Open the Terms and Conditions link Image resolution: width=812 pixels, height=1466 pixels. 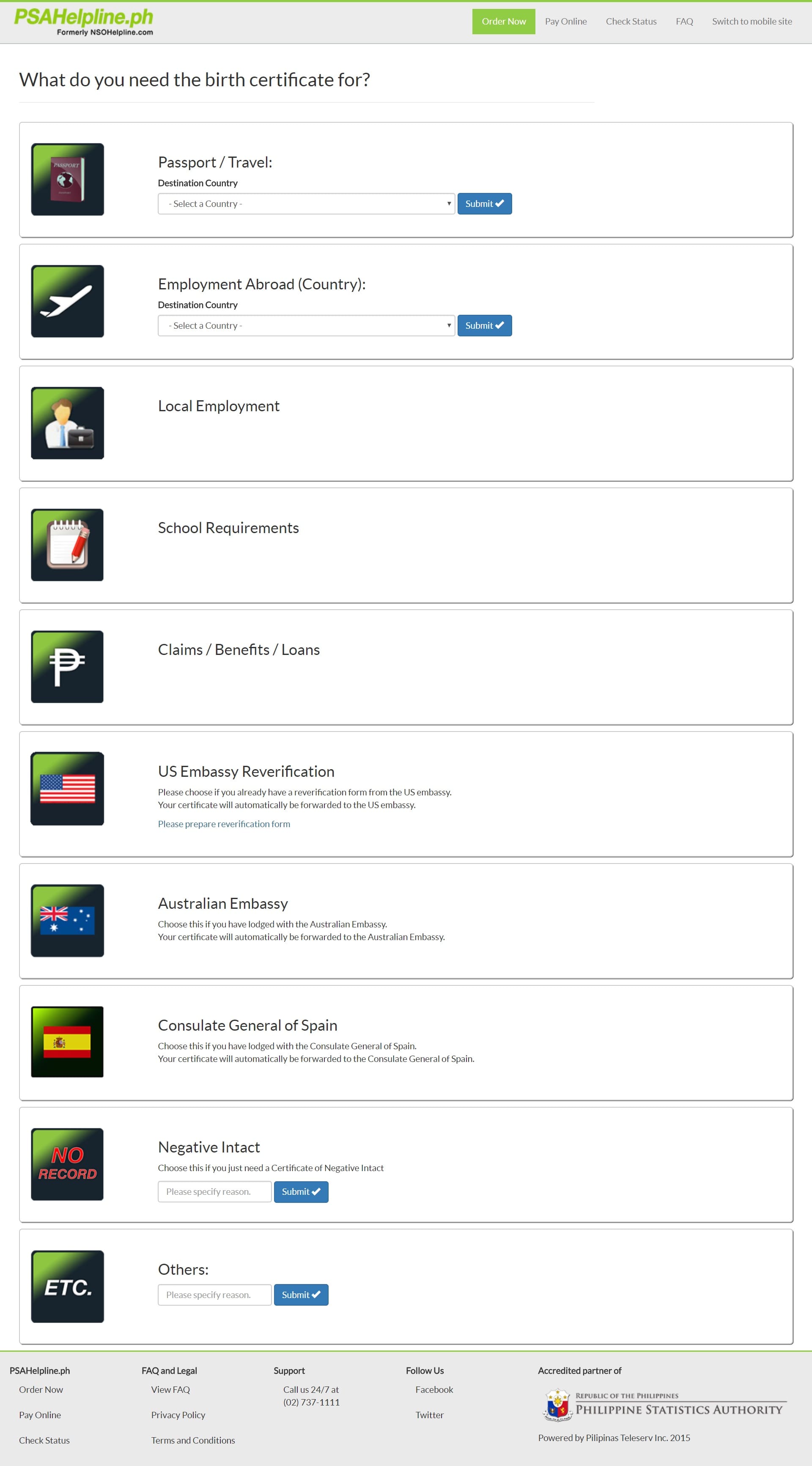(193, 1440)
